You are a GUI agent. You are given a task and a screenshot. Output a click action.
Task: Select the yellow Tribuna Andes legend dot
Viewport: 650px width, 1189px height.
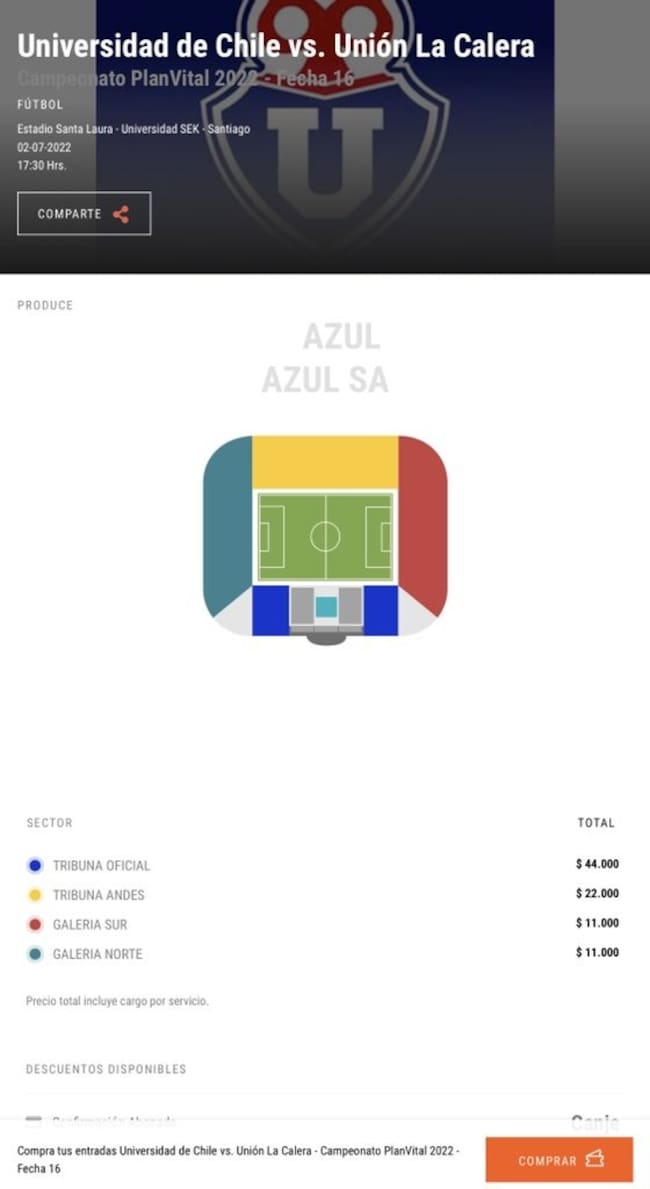(35, 895)
